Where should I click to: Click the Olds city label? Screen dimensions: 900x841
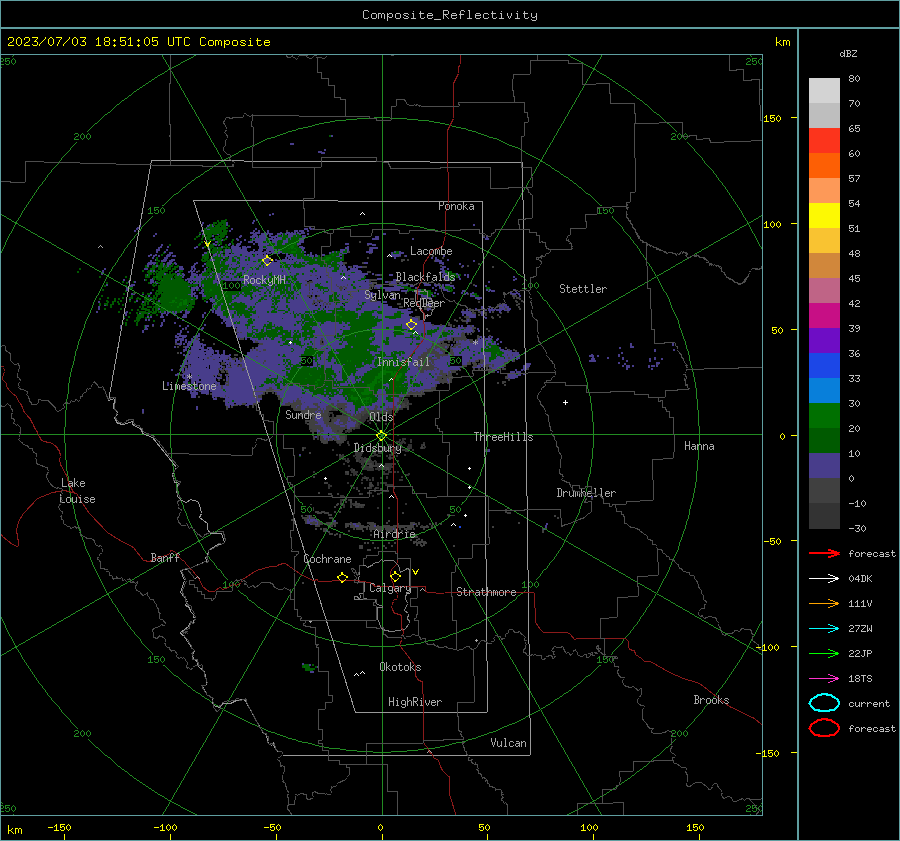(381, 417)
